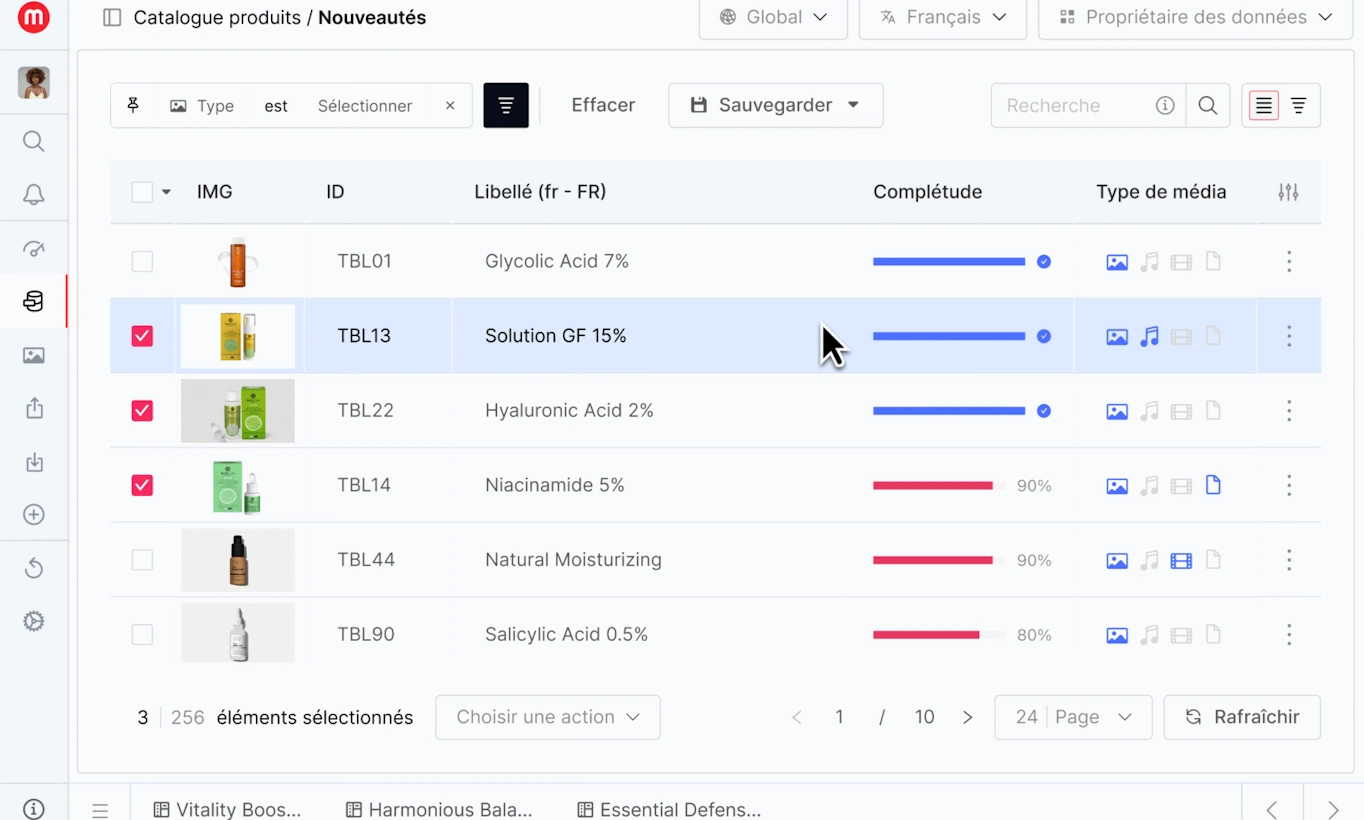Viewport: 1364px width, 820px height.
Task: Open the media library image icon in sidebar
Action: (34, 355)
